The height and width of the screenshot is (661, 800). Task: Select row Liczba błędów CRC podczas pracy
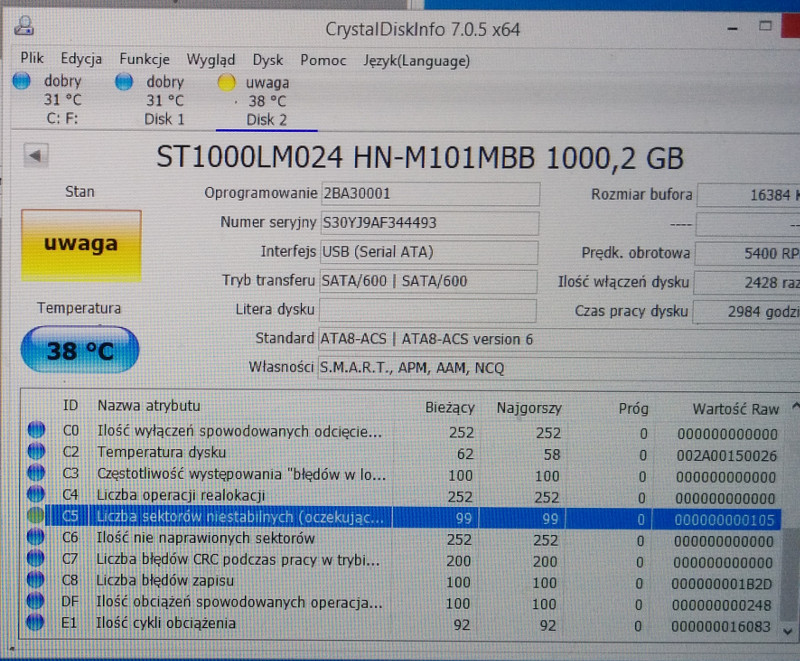pos(402,561)
